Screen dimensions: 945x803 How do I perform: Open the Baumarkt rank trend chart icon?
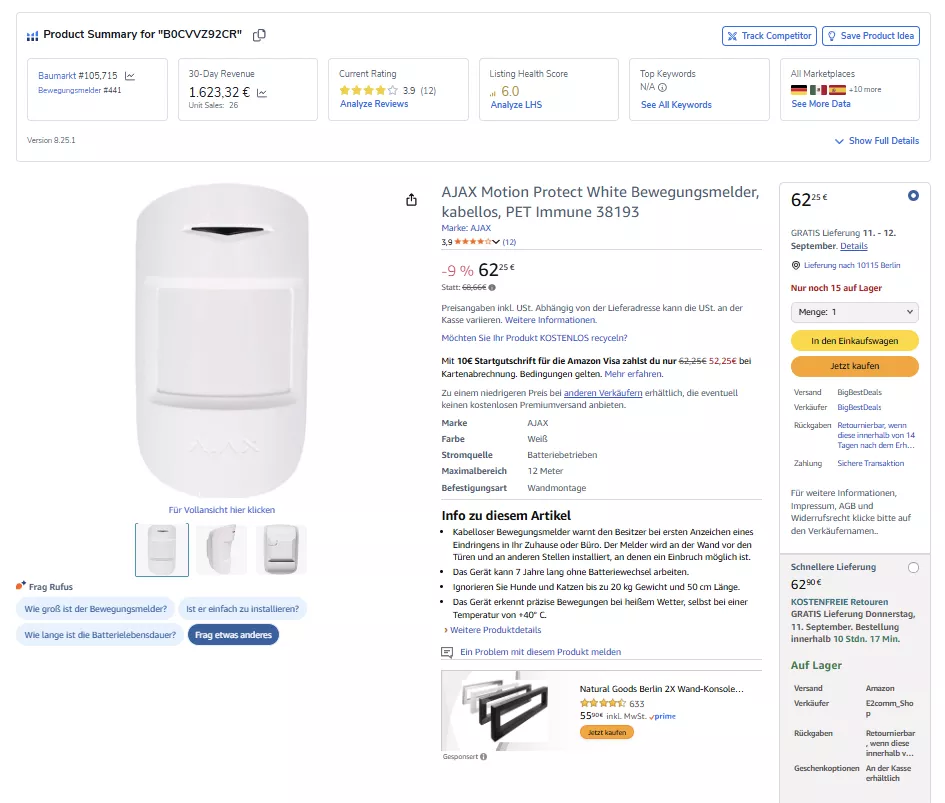130,76
